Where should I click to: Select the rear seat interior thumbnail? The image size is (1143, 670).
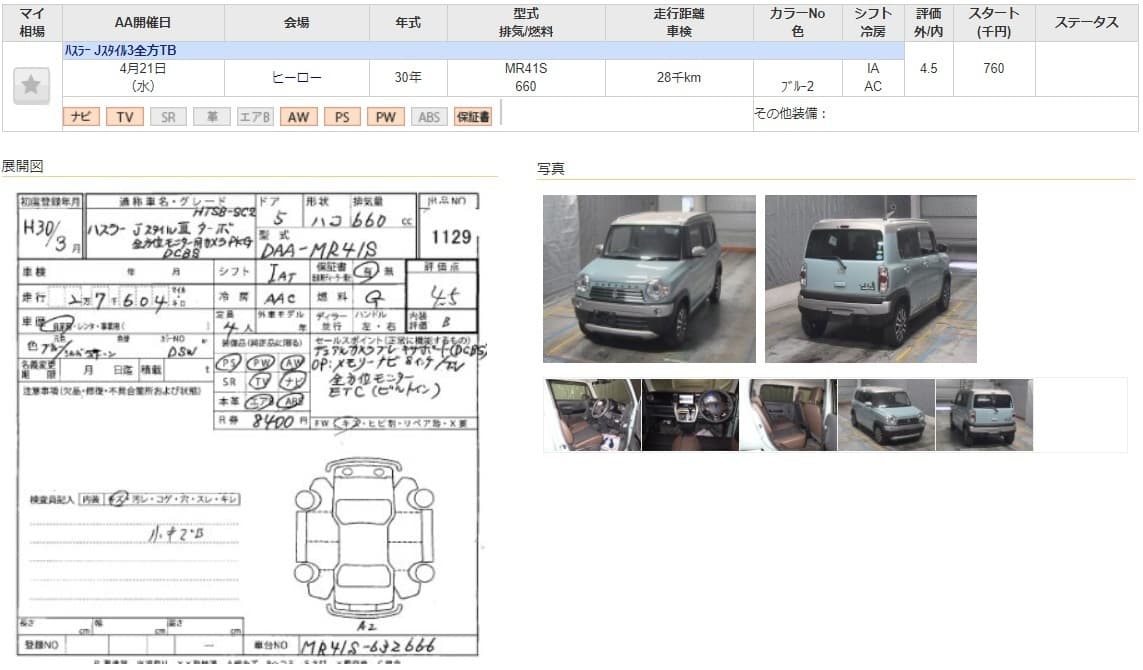pyautogui.click(x=787, y=414)
